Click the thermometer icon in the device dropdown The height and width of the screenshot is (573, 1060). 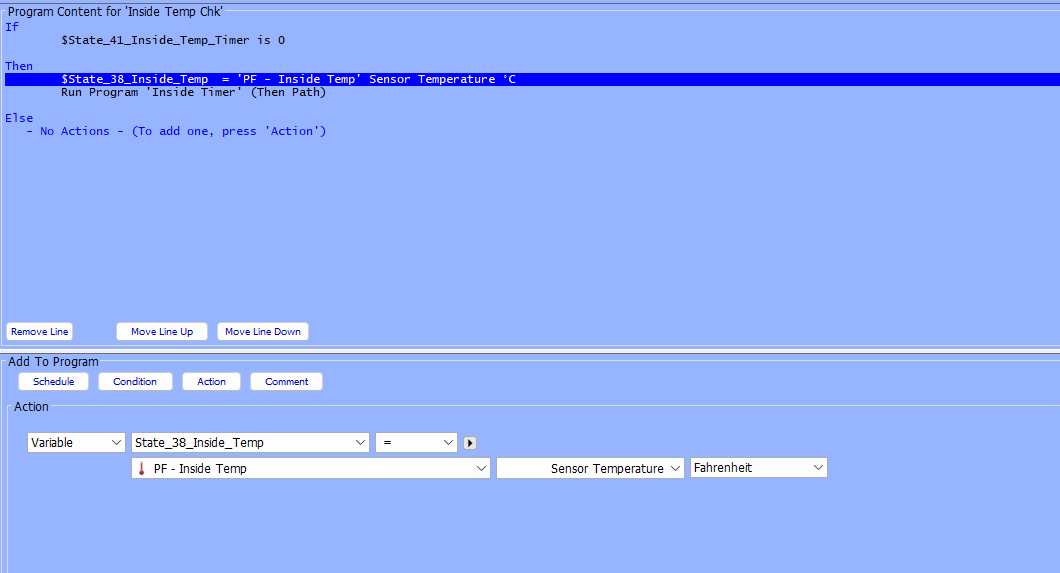(x=142, y=469)
